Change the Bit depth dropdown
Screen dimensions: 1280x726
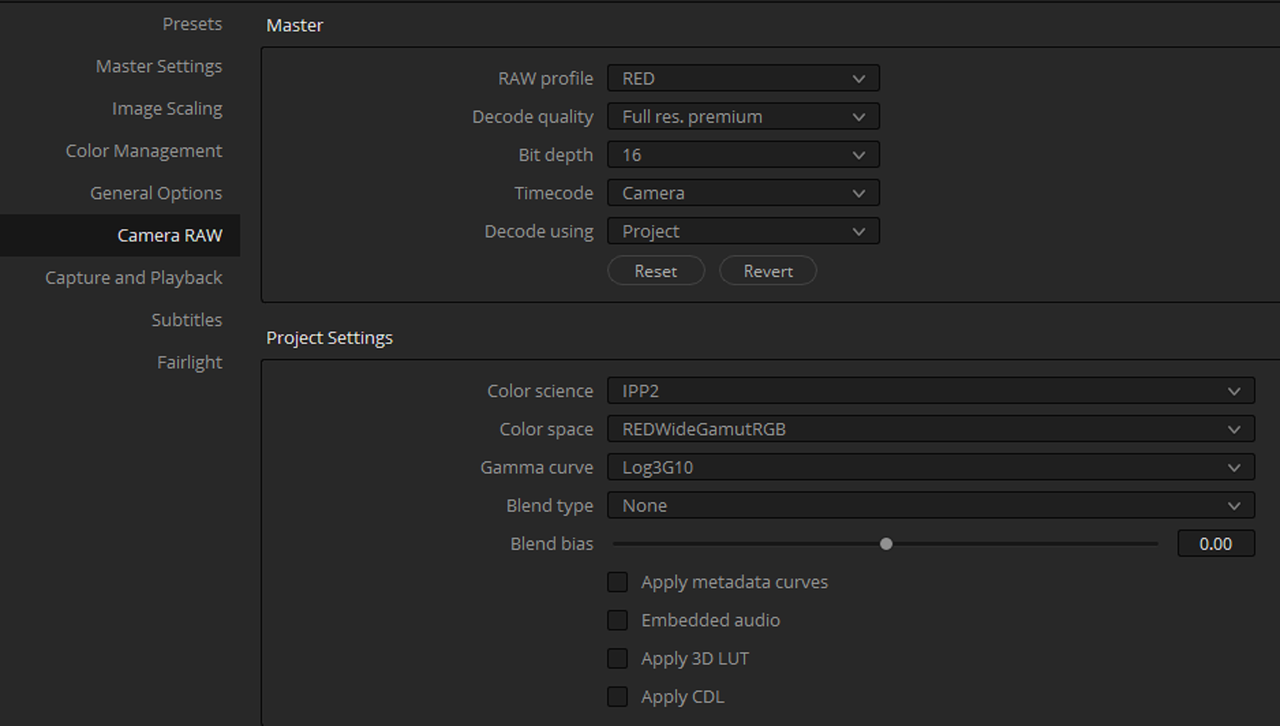[x=744, y=155]
